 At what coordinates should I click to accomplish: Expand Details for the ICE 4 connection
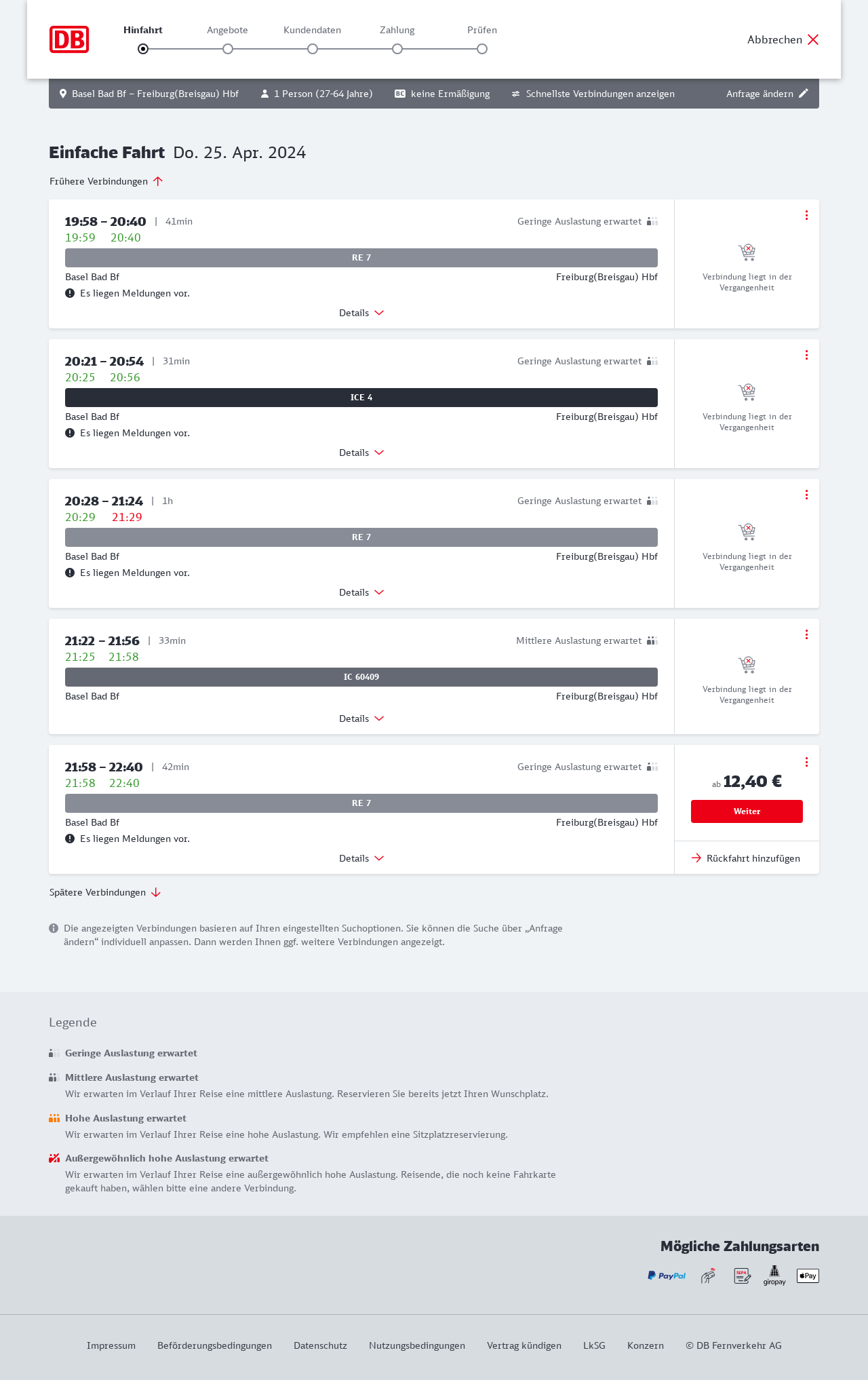(x=361, y=453)
